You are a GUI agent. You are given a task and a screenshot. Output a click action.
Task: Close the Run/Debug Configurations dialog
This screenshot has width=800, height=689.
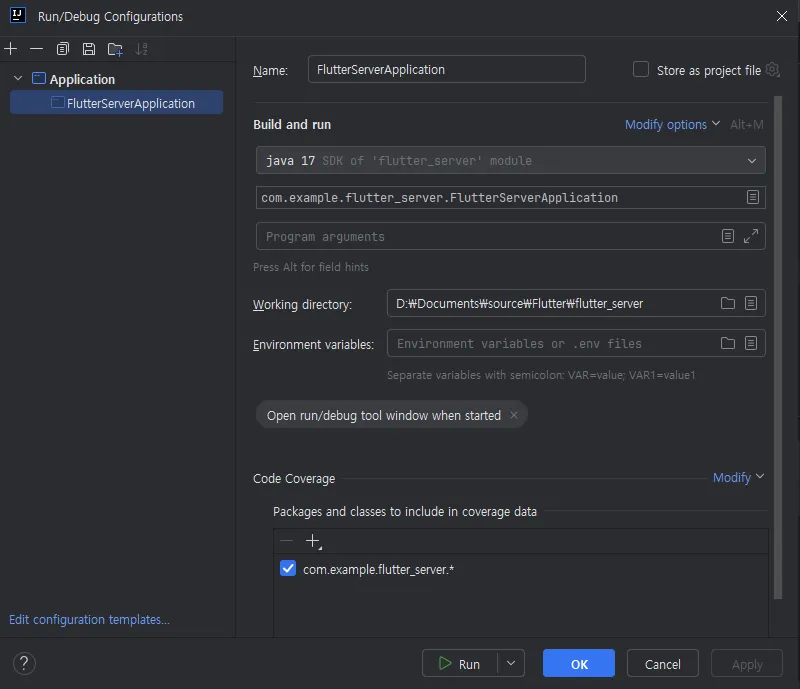pos(782,16)
